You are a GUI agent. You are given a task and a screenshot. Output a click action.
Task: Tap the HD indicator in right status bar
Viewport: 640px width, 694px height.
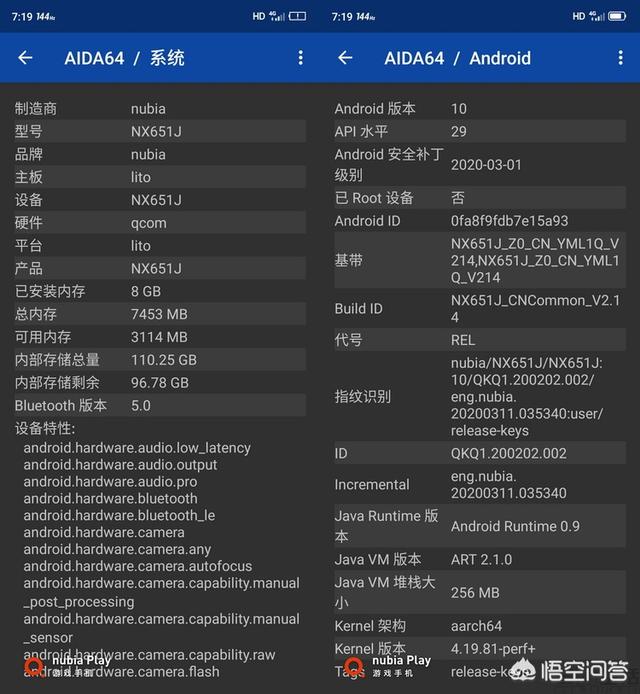(579, 16)
